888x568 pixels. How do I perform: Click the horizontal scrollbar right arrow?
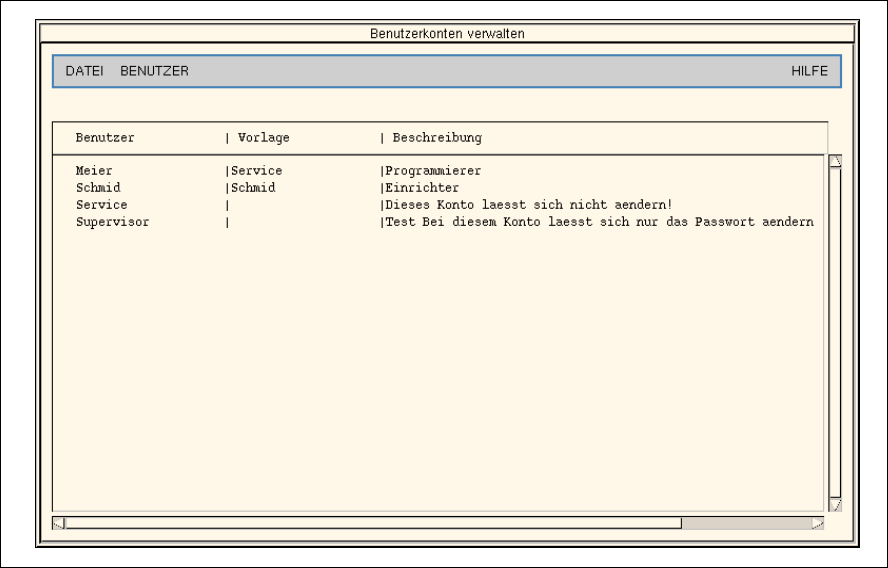pyautogui.click(x=818, y=522)
